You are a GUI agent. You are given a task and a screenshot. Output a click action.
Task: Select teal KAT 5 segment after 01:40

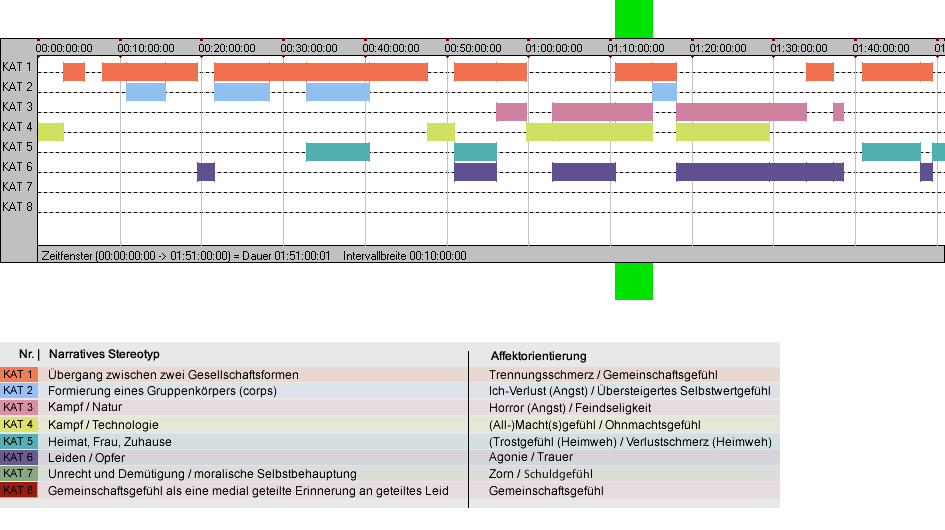[x=891, y=151]
